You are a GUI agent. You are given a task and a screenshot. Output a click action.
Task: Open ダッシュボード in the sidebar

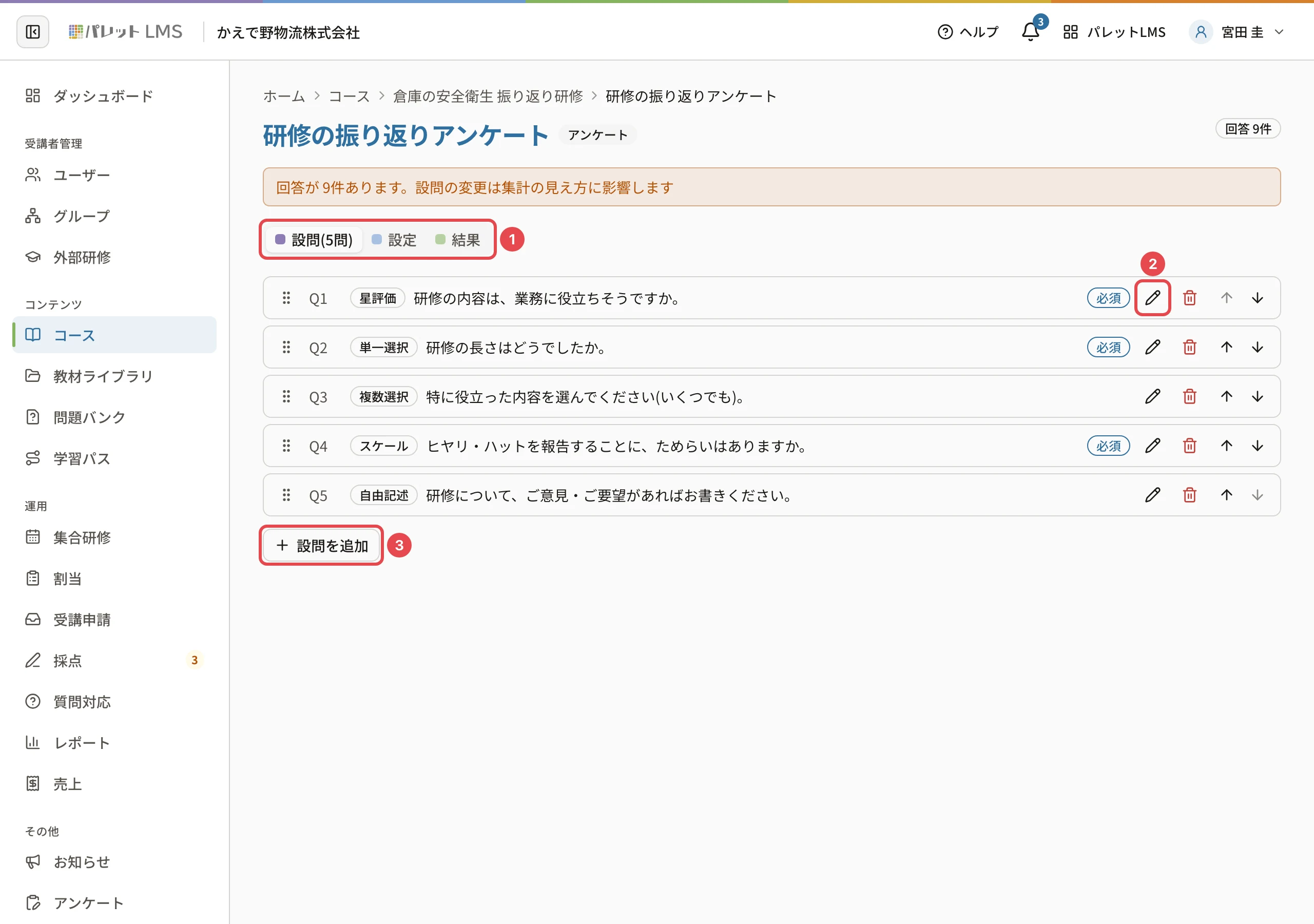tap(114, 95)
